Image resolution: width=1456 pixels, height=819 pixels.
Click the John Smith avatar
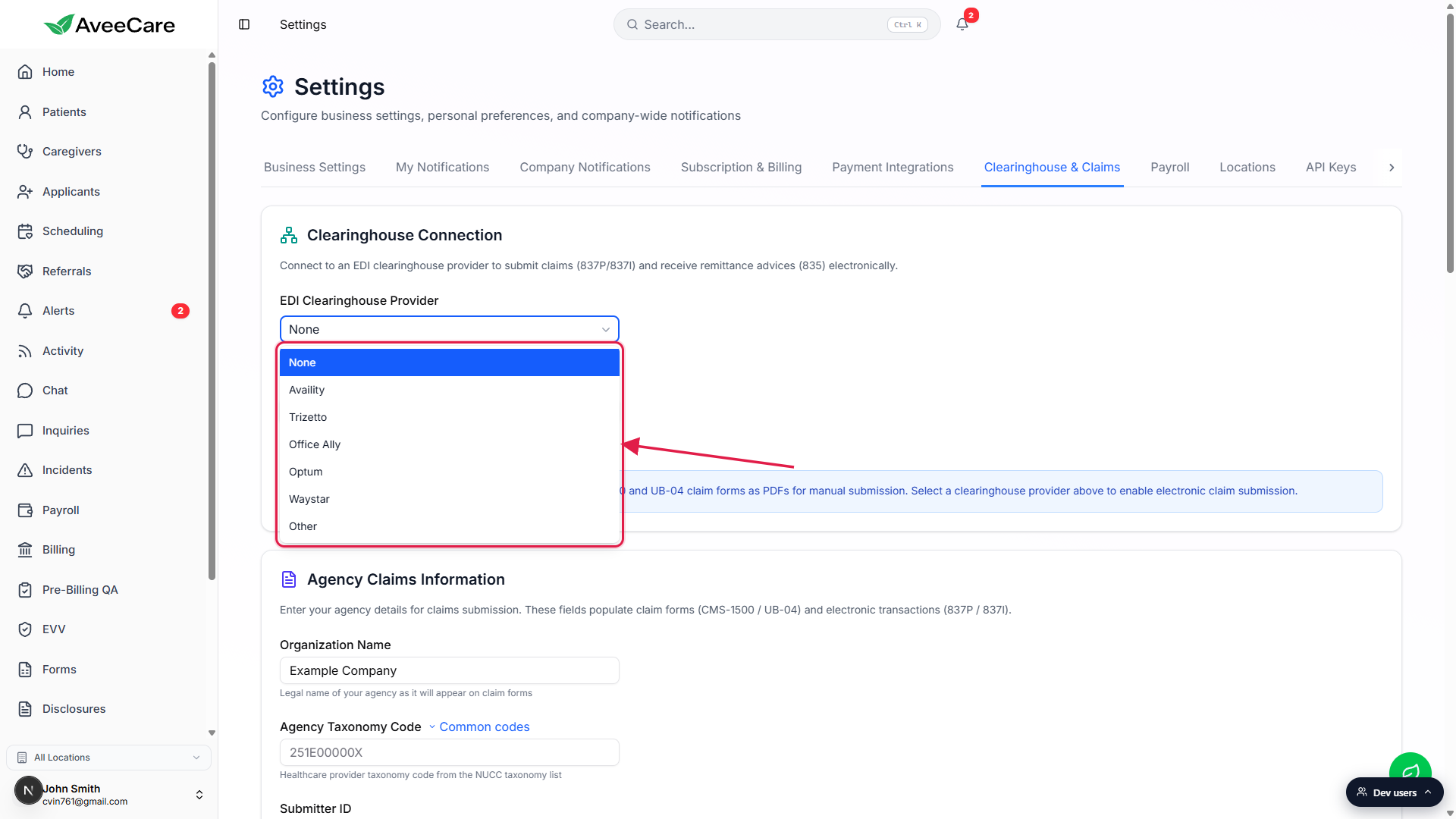point(28,790)
